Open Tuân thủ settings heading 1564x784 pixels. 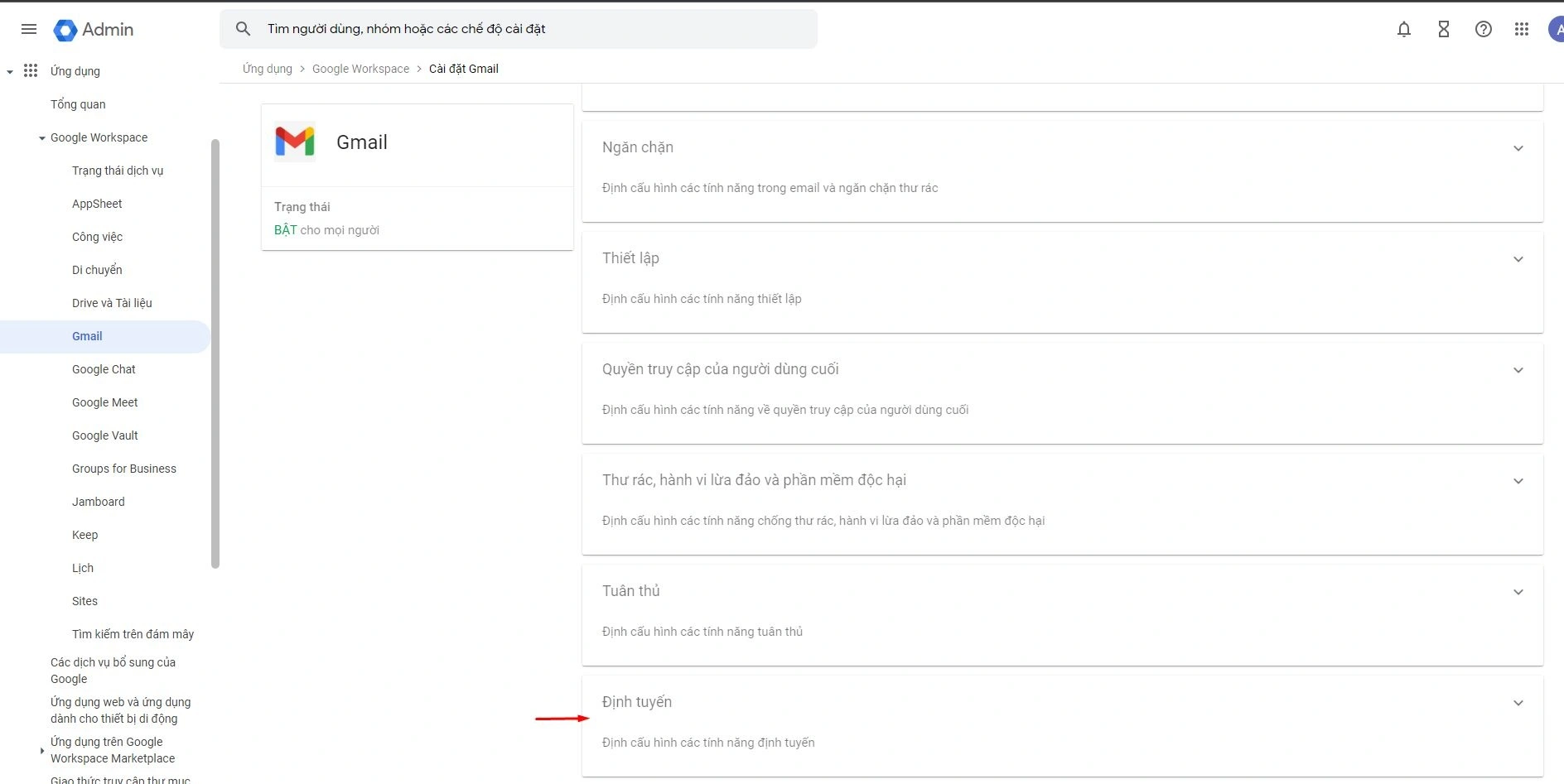click(x=630, y=591)
